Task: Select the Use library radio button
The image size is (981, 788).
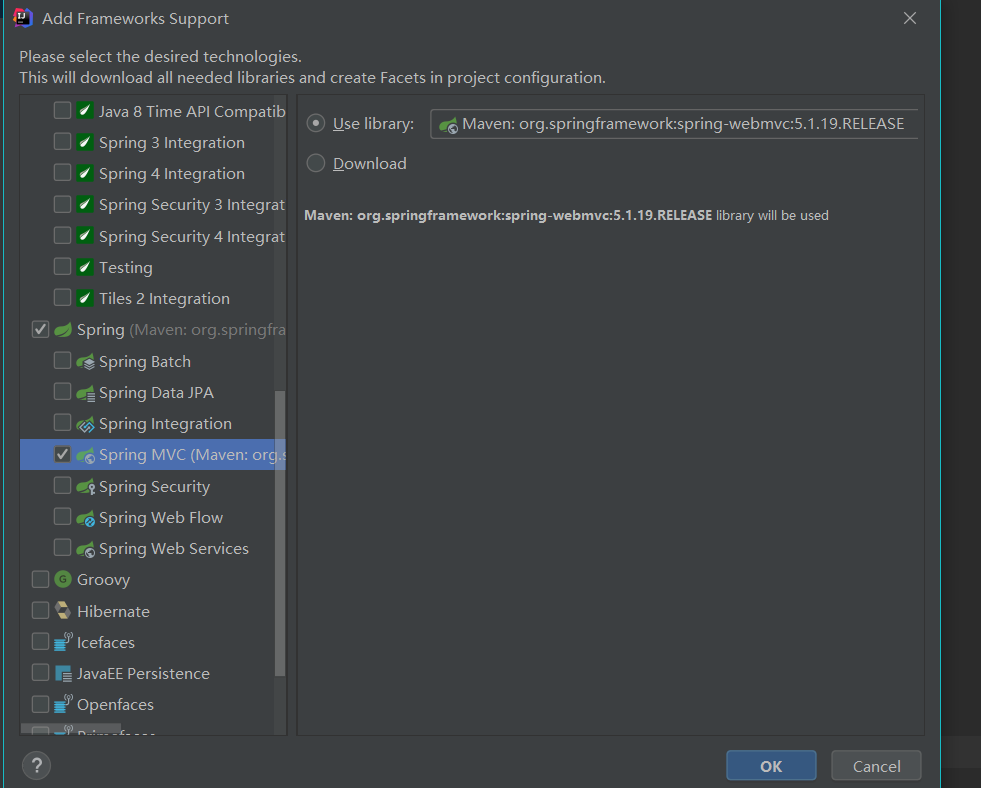Action: [x=315, y=123]
